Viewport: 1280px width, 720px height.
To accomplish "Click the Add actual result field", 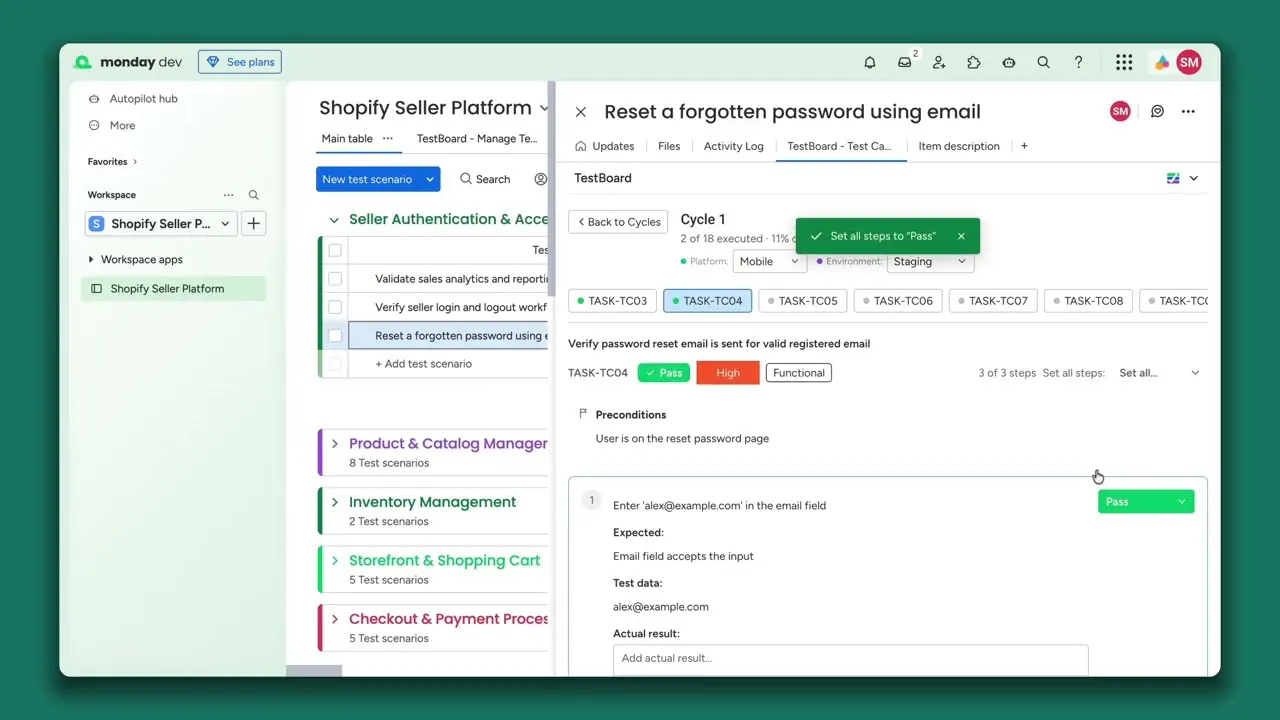I will tap(850, 658).
